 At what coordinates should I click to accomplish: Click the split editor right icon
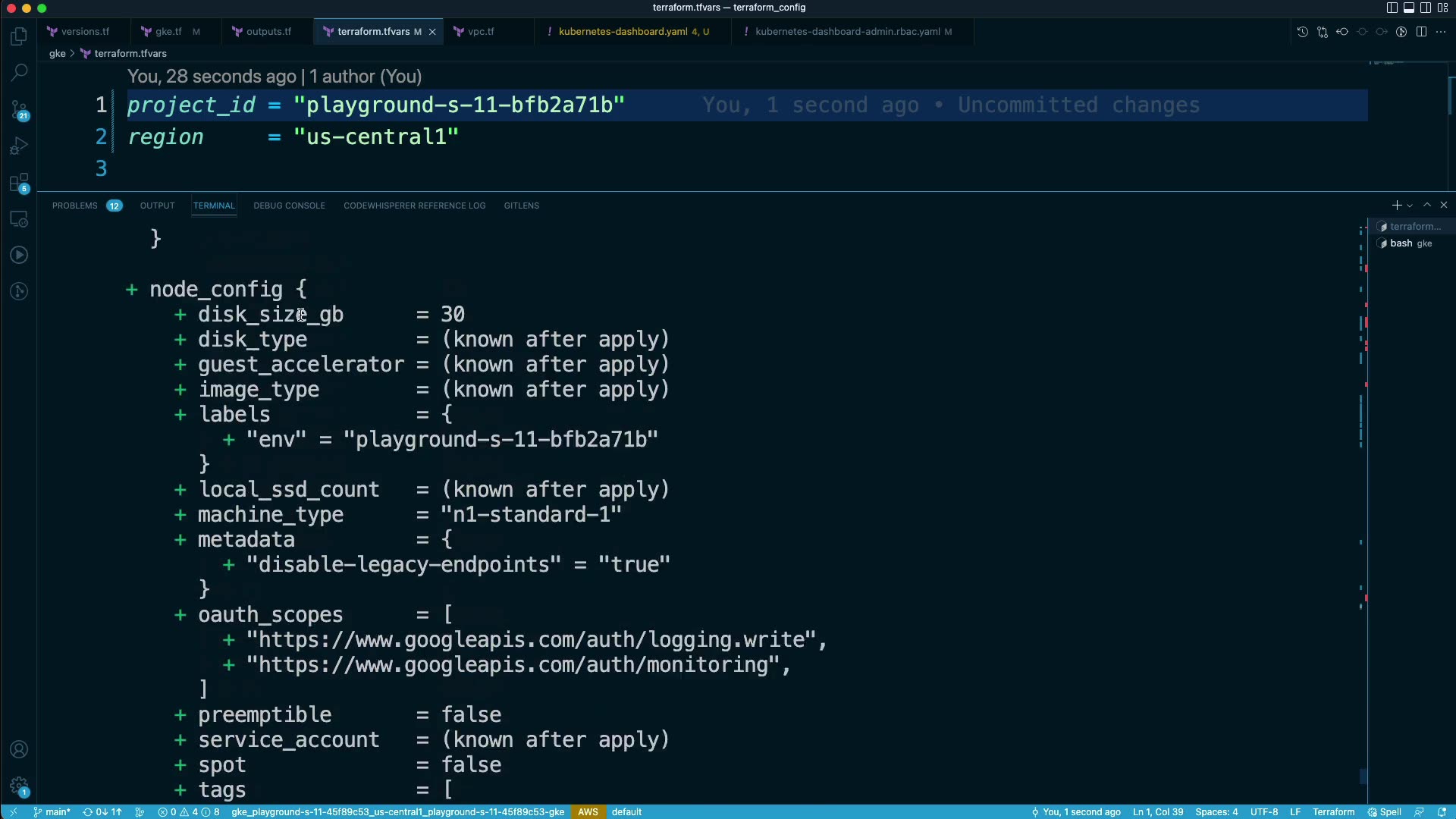tap(1421, 32)
